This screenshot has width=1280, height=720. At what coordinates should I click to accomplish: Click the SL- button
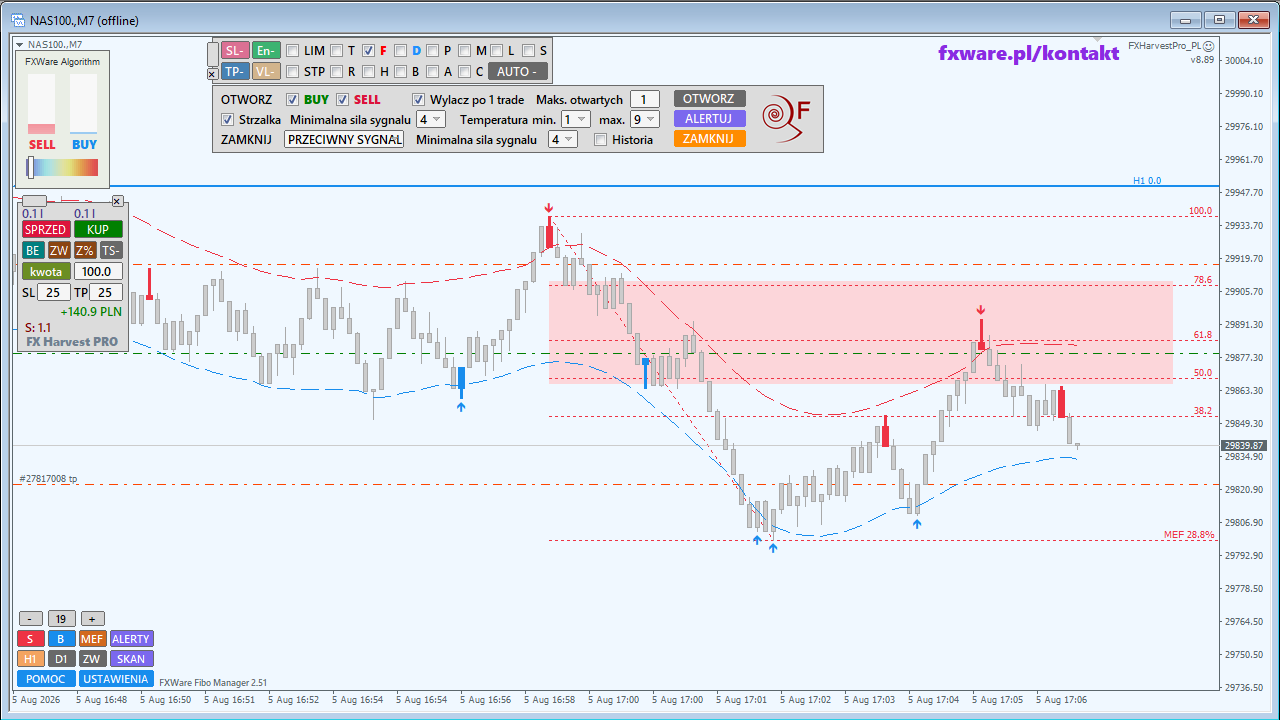coord(235,50)
